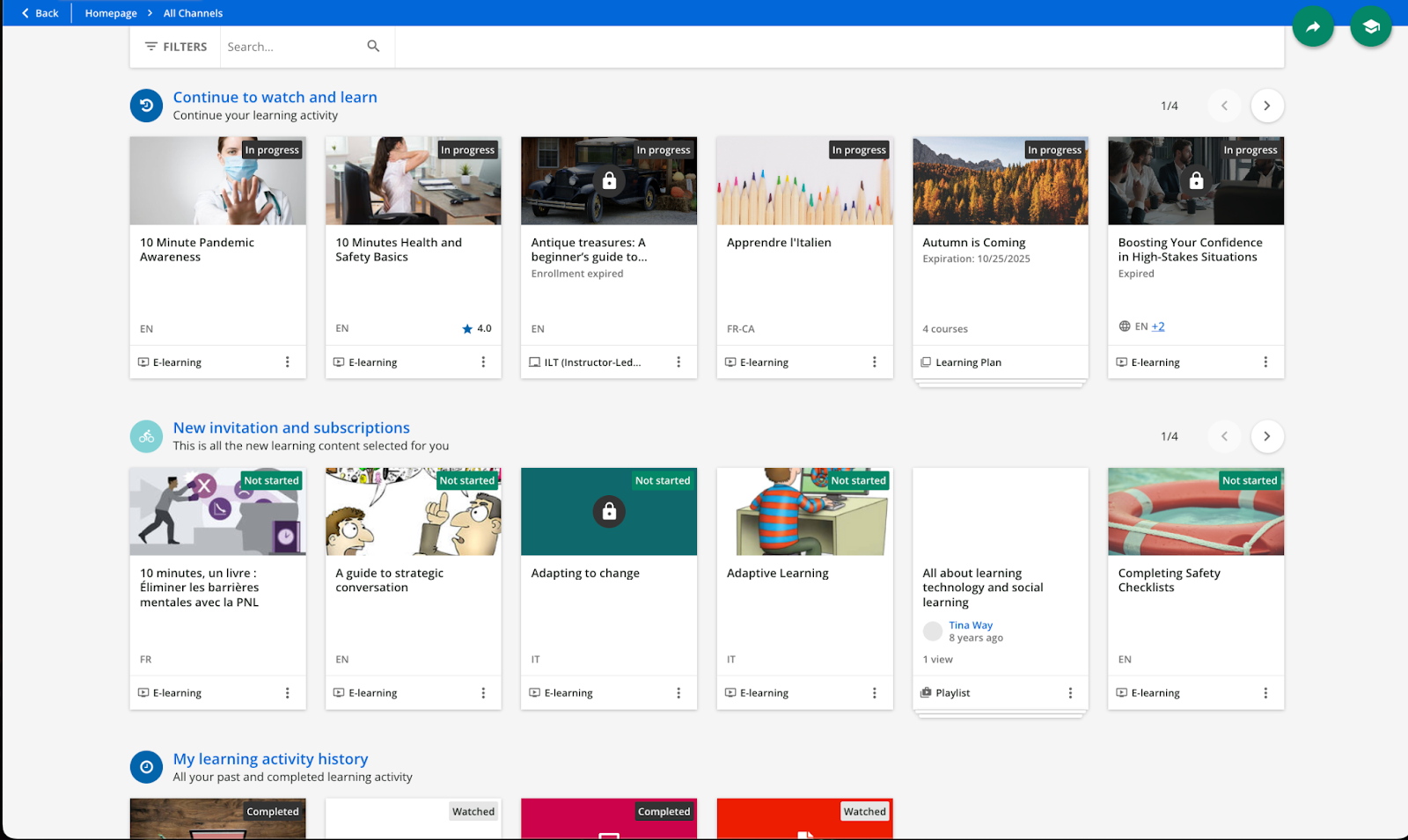The width and height of the screenshot is (1408, 840).
Task: Go to next page of Continue to watch
Action: [x=1266, y=106]
